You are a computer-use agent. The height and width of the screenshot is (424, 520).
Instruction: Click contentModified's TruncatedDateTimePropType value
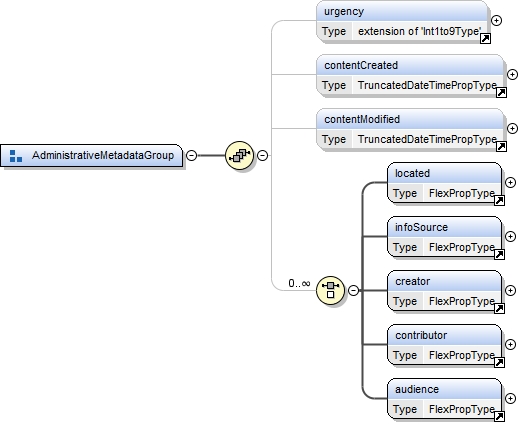coord(427,139)
